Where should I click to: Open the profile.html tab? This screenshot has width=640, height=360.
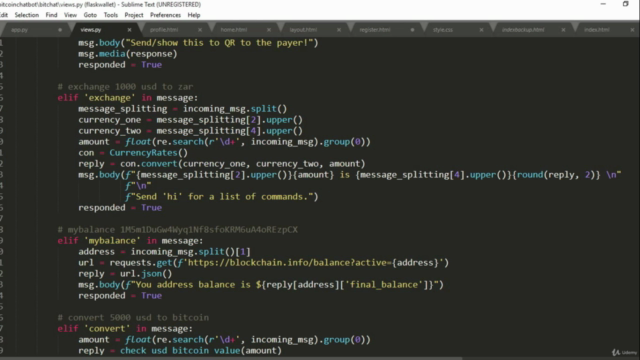[164, 30]
